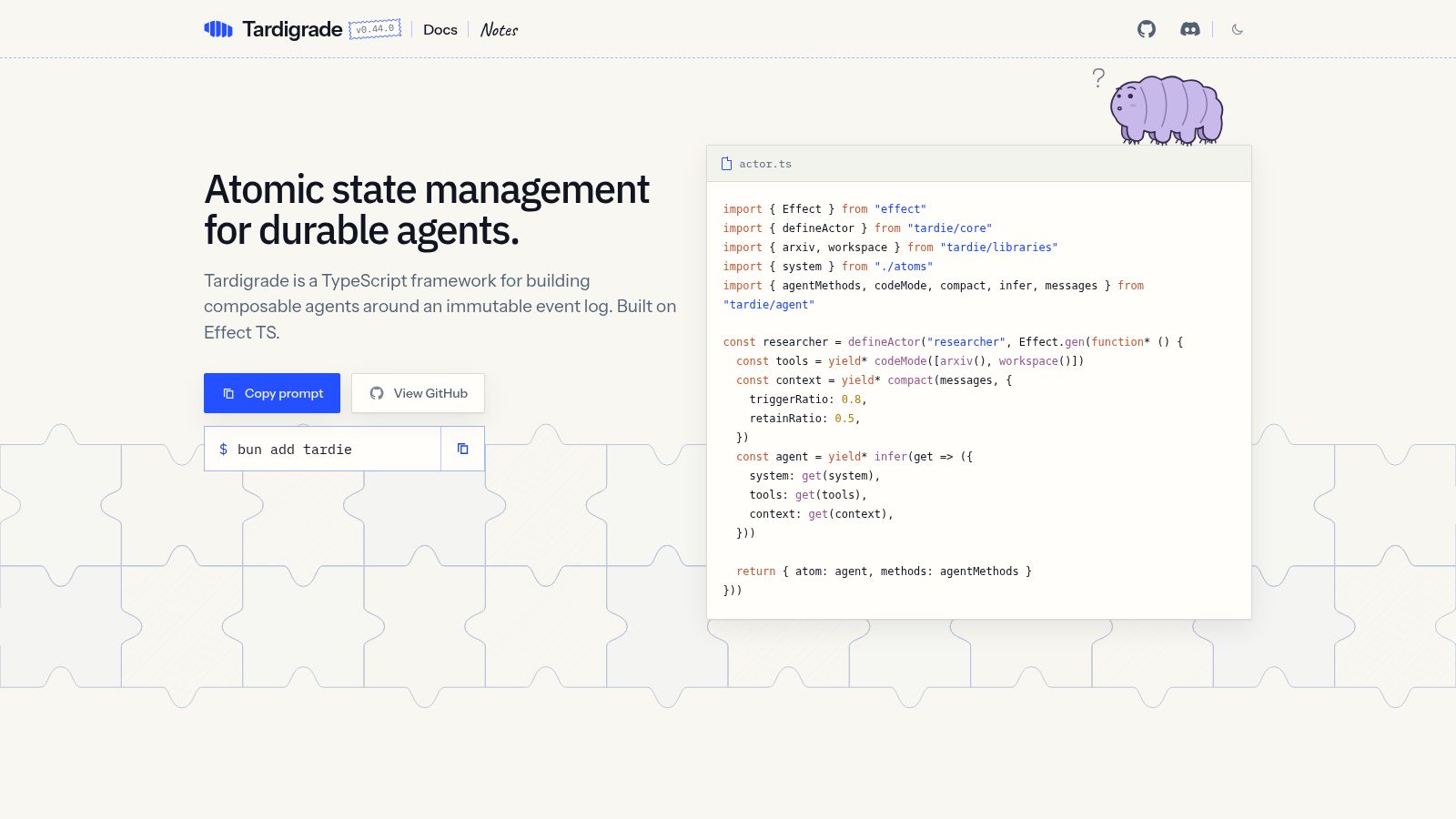
Task: Click the tools: get(tools) line
Action: pos(808,495)
